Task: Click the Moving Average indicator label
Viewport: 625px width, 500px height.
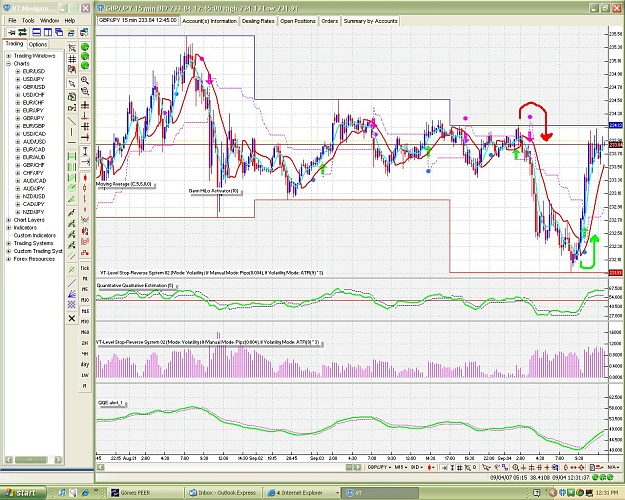Action: point(124,185)
